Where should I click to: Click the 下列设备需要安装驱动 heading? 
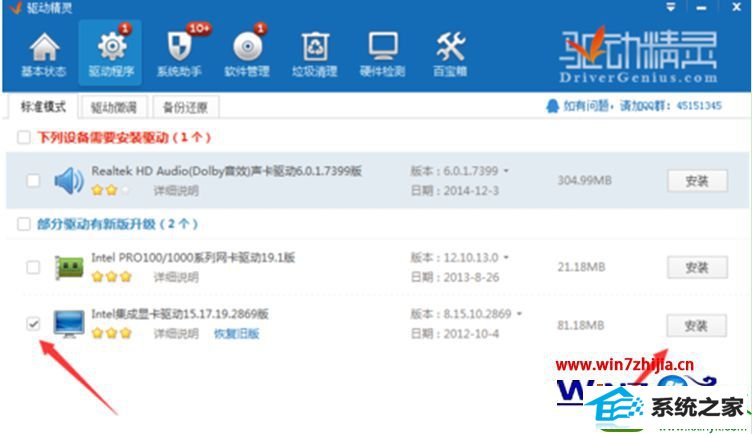coord(124,138)
